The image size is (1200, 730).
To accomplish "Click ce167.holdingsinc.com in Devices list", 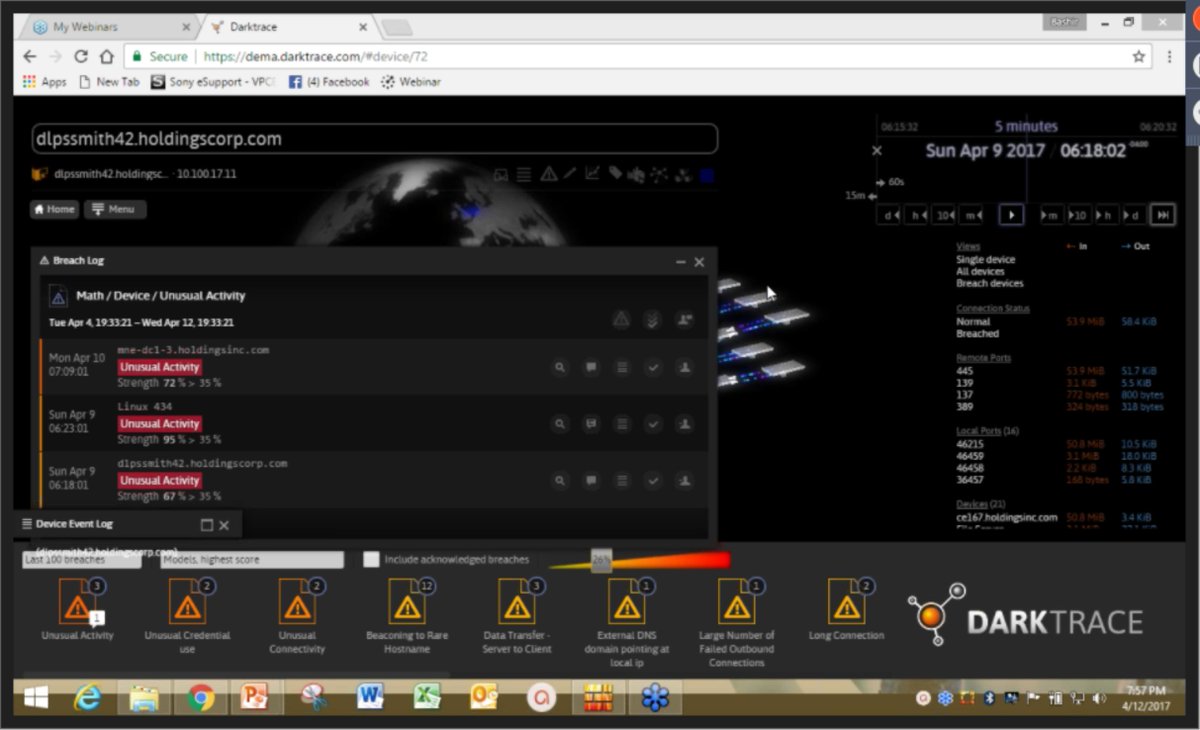I will [x=1006, y=517].
